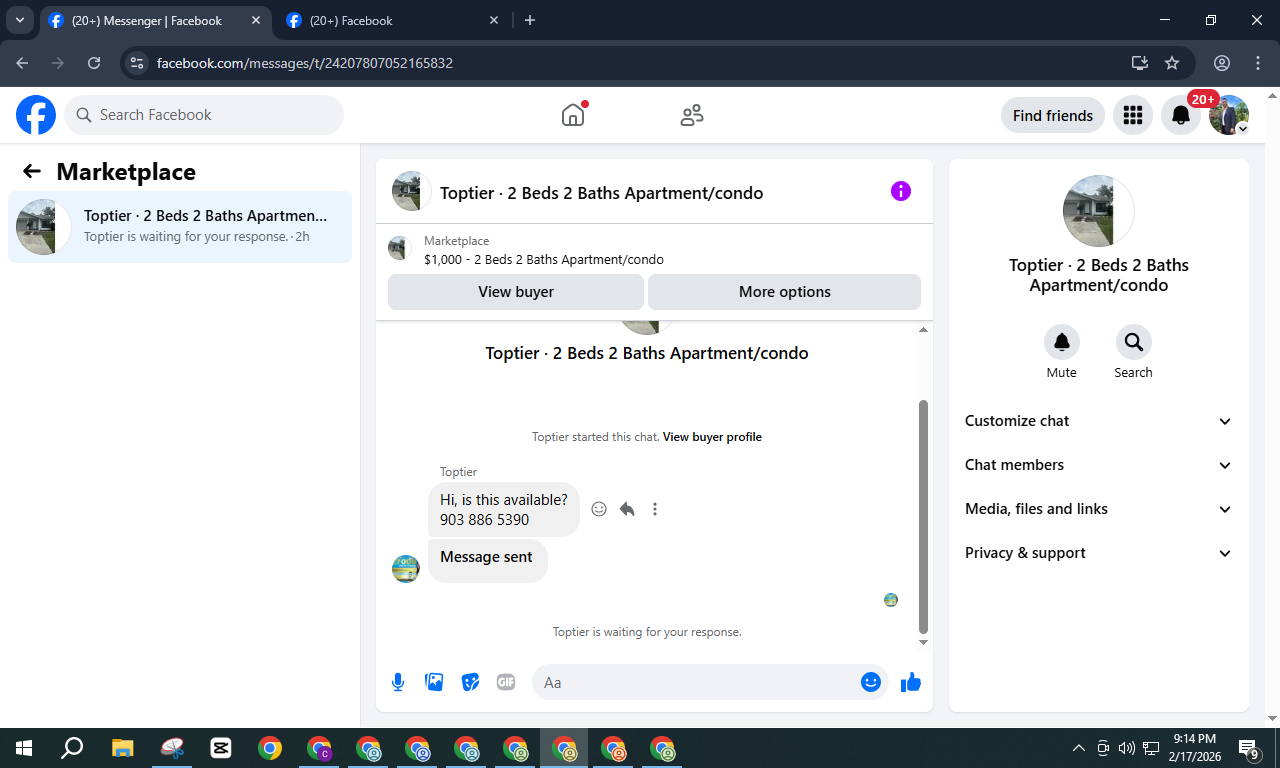Open File Explorer from taskbar

tap(122, 748)
